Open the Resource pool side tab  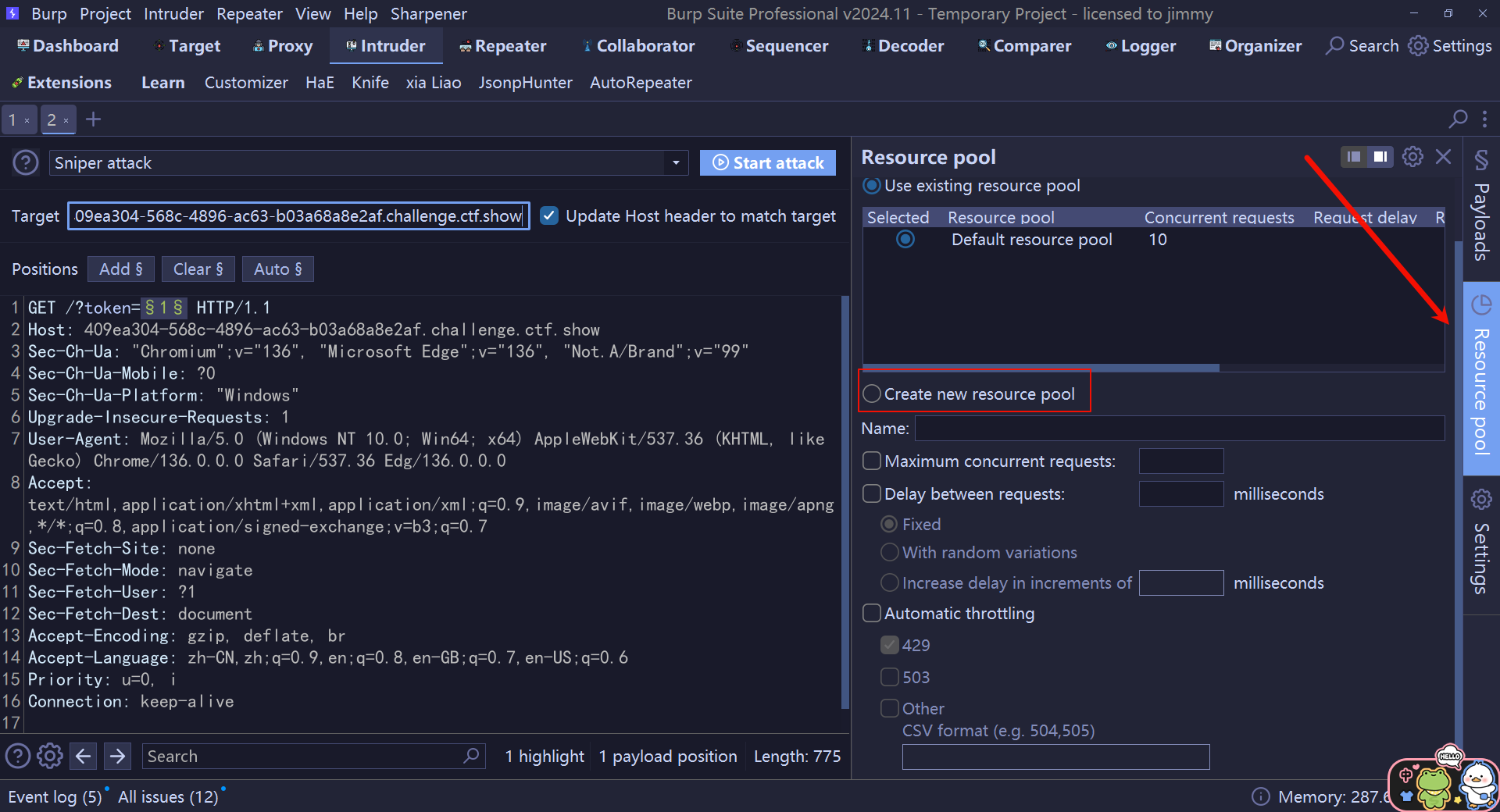click(x=1481, y=378)
